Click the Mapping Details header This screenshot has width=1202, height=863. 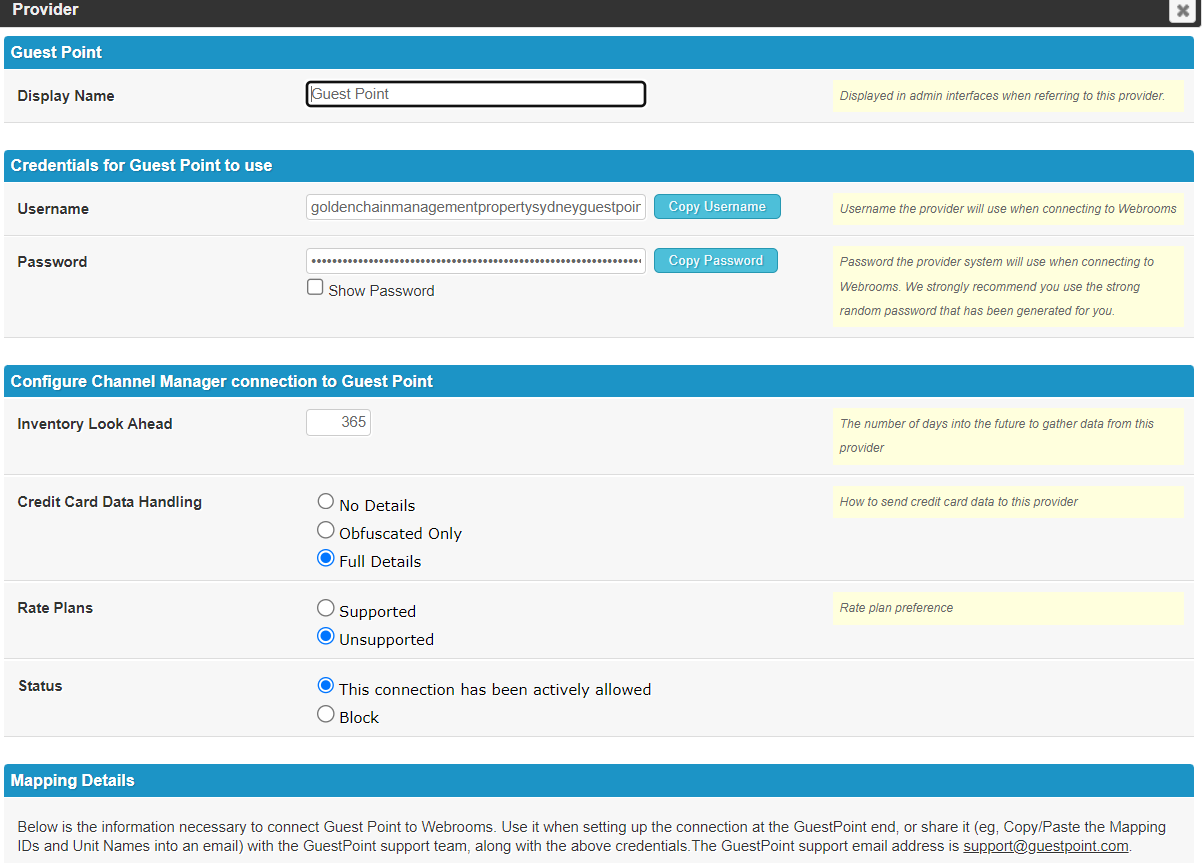pos(599,780)
